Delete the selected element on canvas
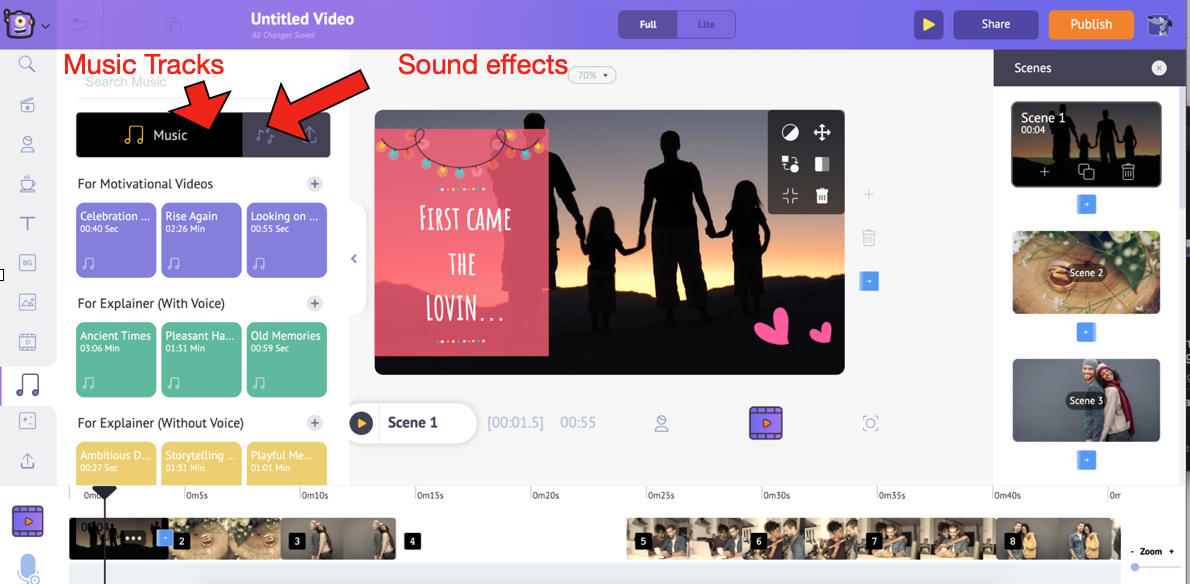The height and width of the screenshot is (584, 1190). point(822,196)
